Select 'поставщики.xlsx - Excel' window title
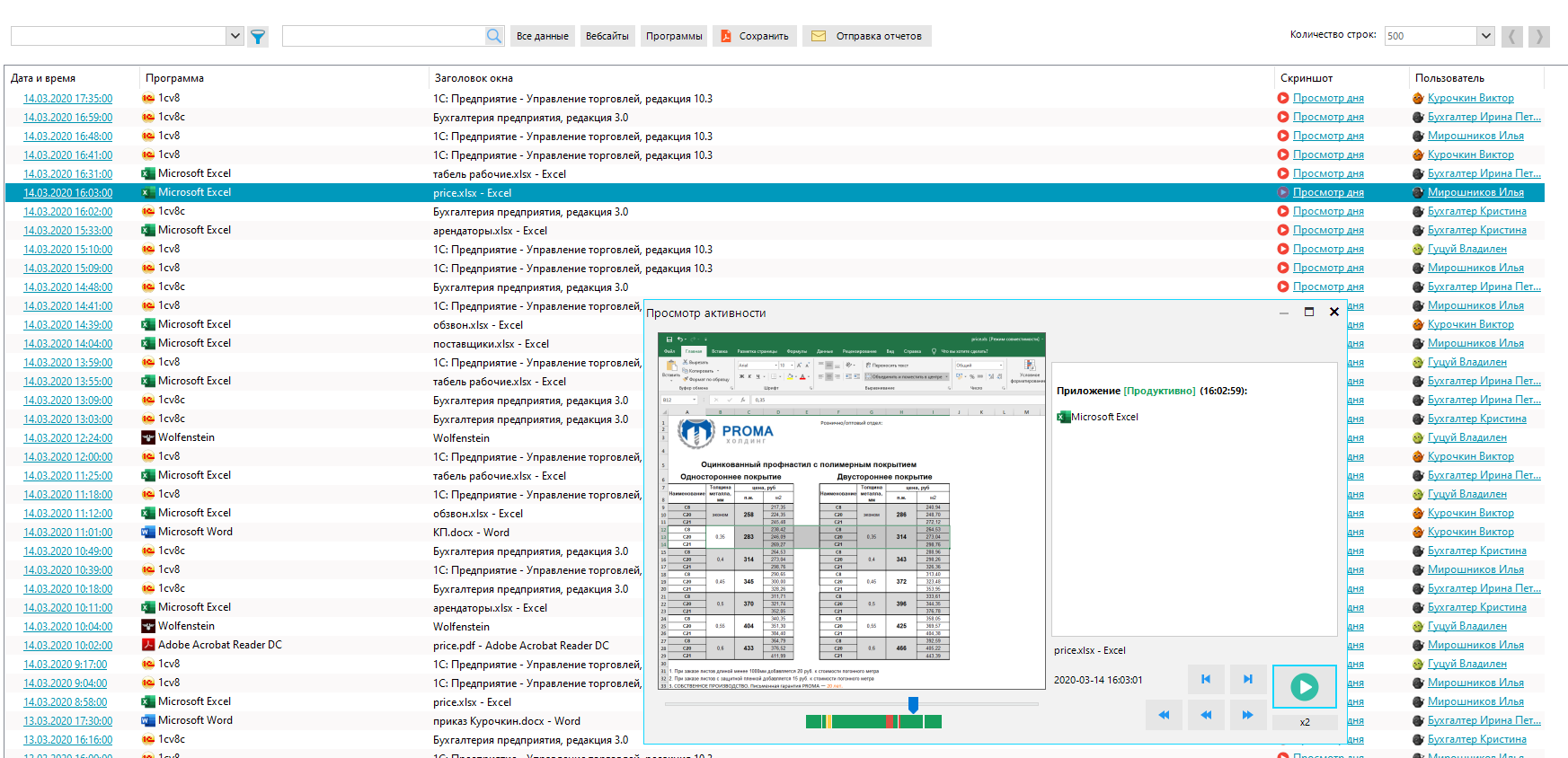 [491, 344]
